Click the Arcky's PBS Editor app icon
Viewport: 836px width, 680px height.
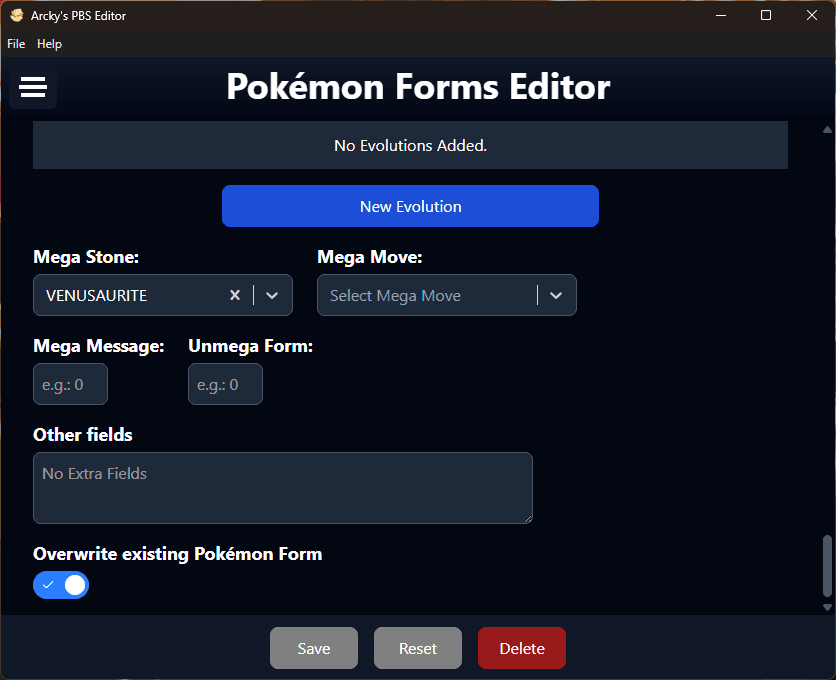click(16, 16)
